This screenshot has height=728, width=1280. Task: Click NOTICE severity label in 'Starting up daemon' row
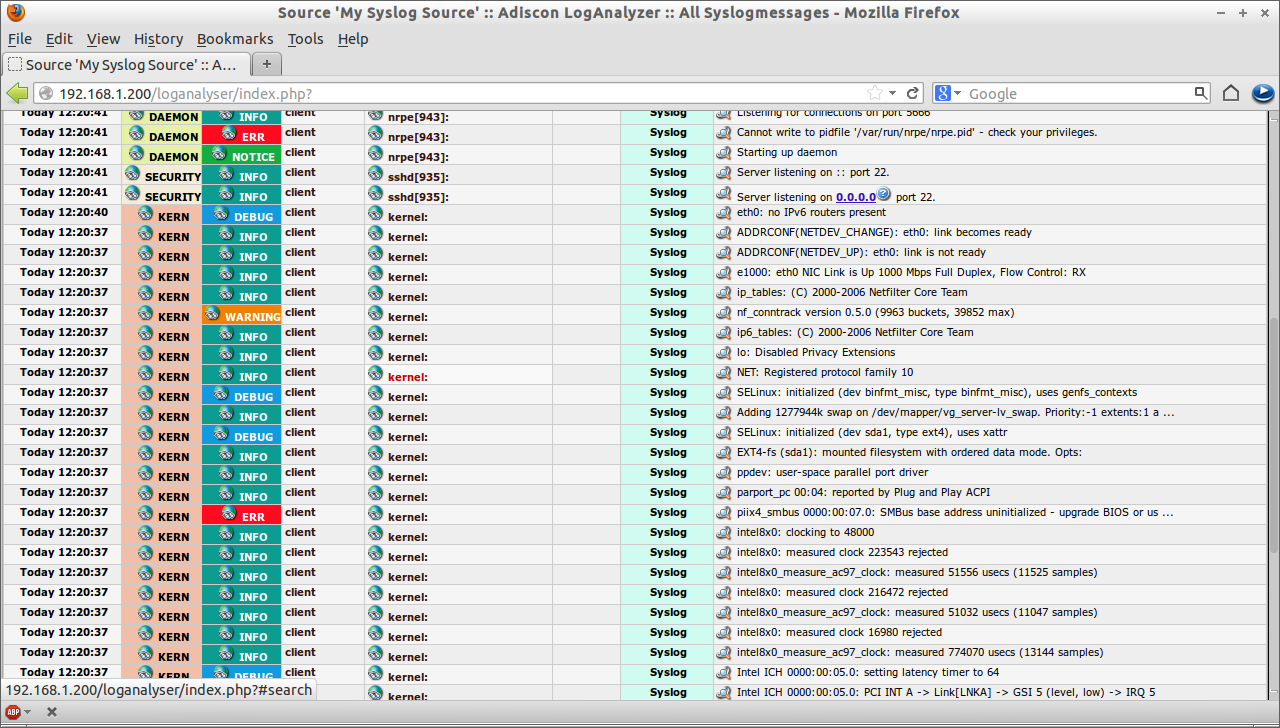coord(253,157)
